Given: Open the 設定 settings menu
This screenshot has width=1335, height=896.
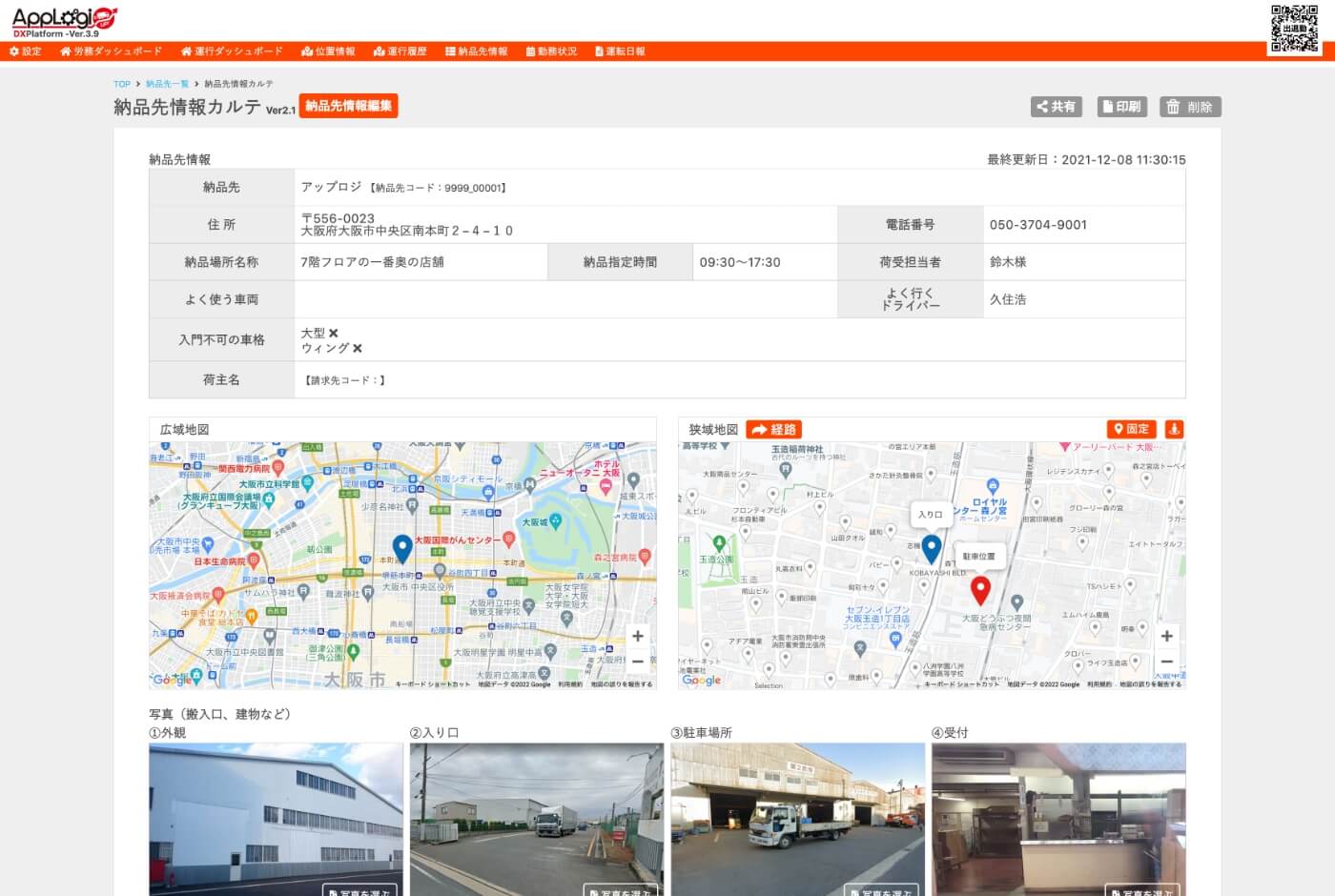Looking at the screenshot, I should click(x=26, y=51).
